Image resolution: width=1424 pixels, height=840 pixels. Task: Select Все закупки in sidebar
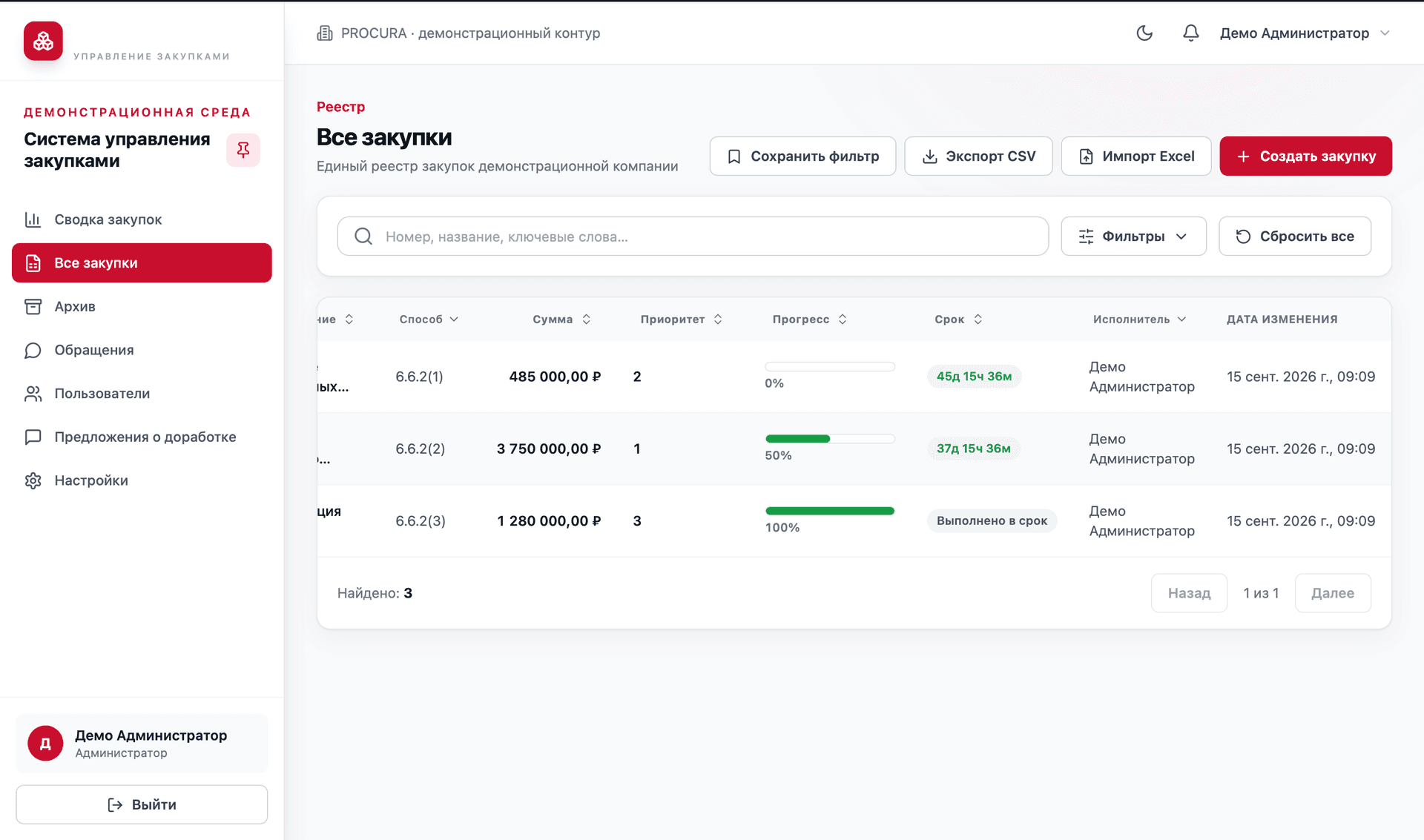[x=142, y=262]
